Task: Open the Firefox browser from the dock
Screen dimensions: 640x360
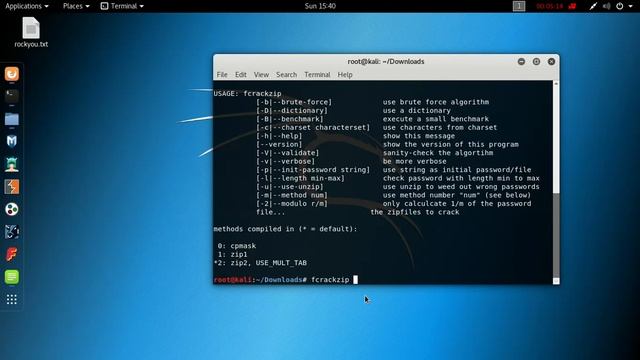Action: pos(12,74)
